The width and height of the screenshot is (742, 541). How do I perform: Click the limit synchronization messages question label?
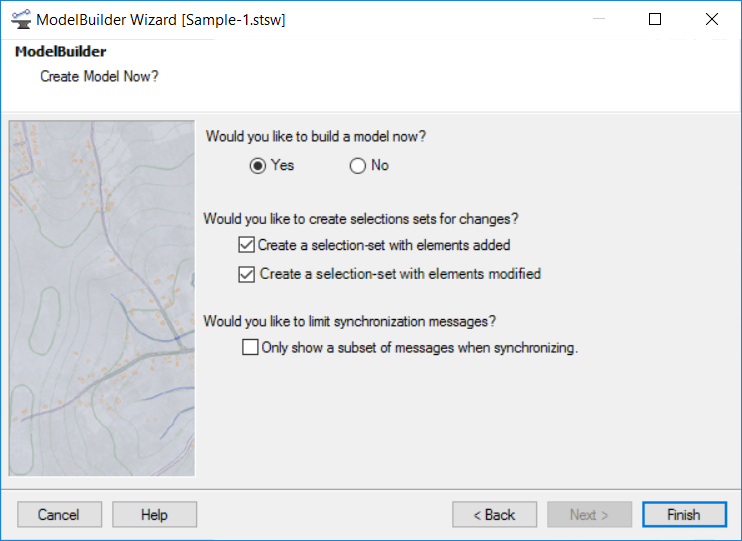tap(350, 321)
